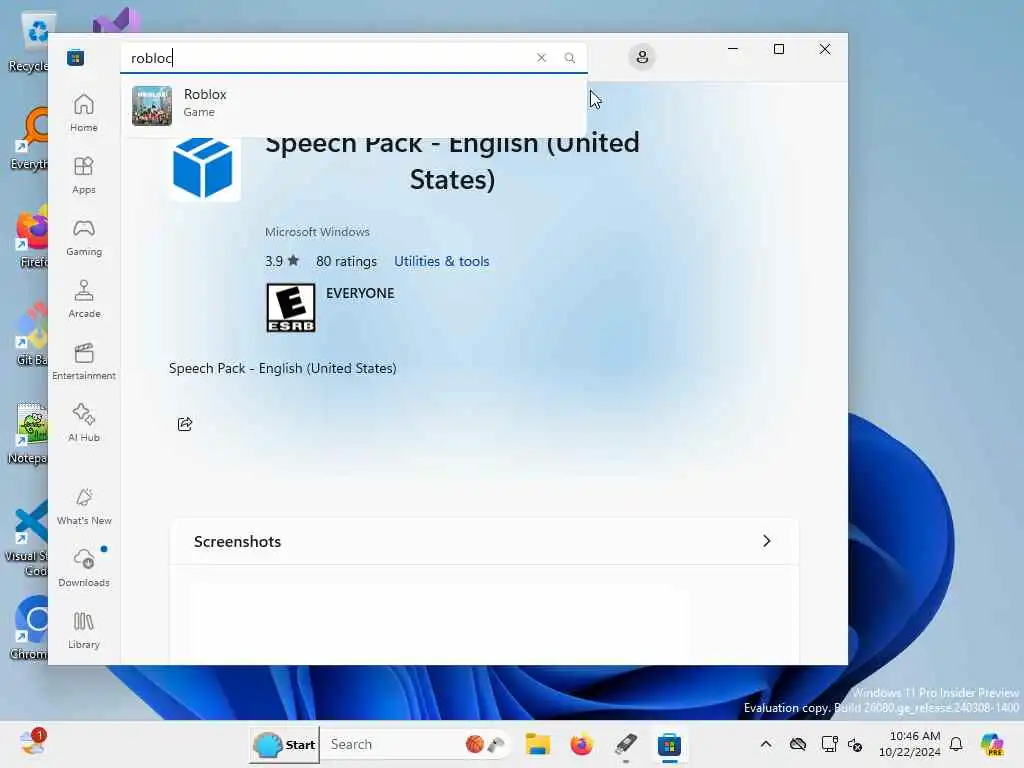Open the Utilities & tools category link
The width and height of the screenshot is (1024, 768).
[x=441, y=261]
